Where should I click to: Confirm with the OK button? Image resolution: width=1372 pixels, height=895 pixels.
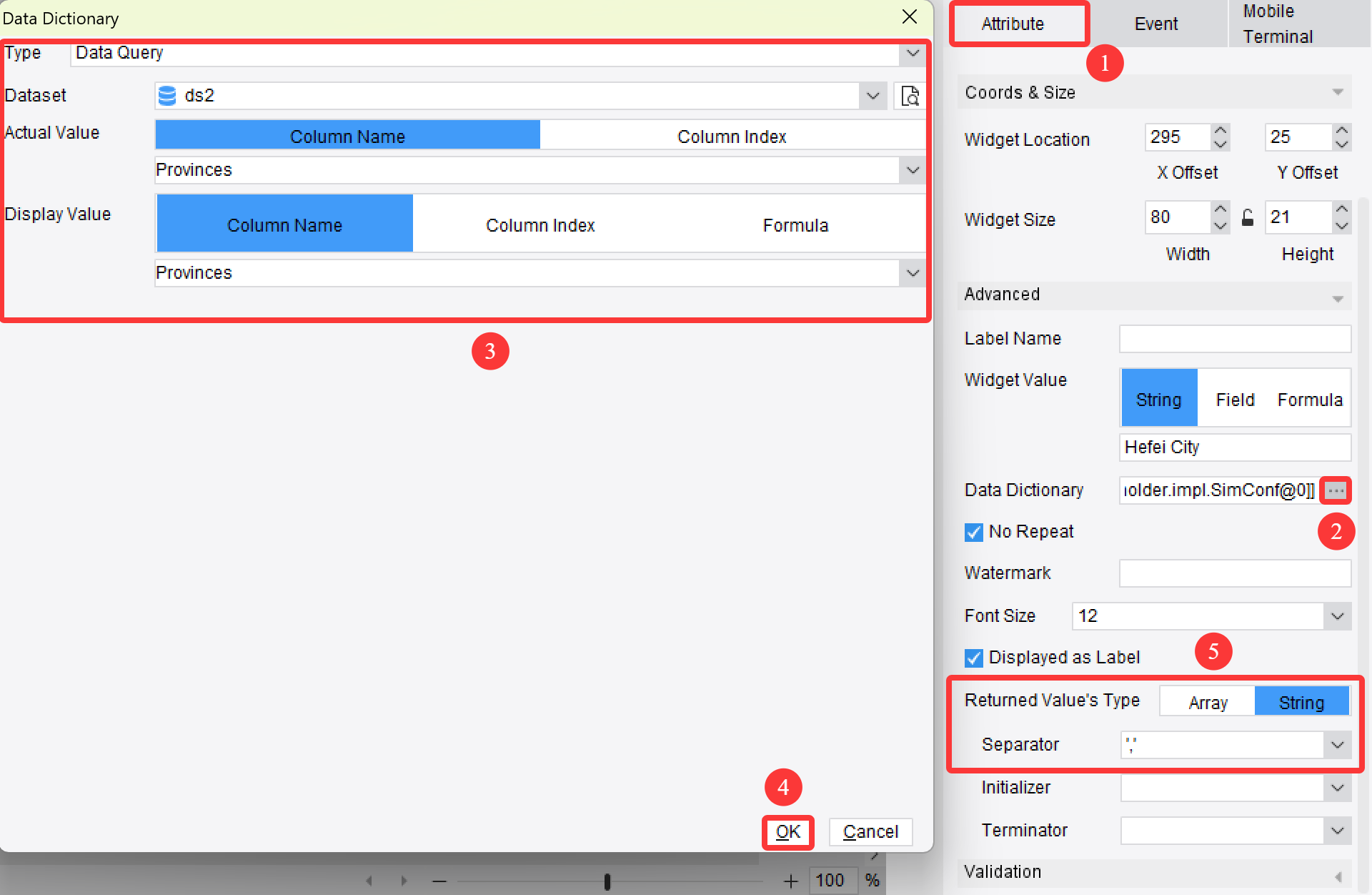point(787,832)
